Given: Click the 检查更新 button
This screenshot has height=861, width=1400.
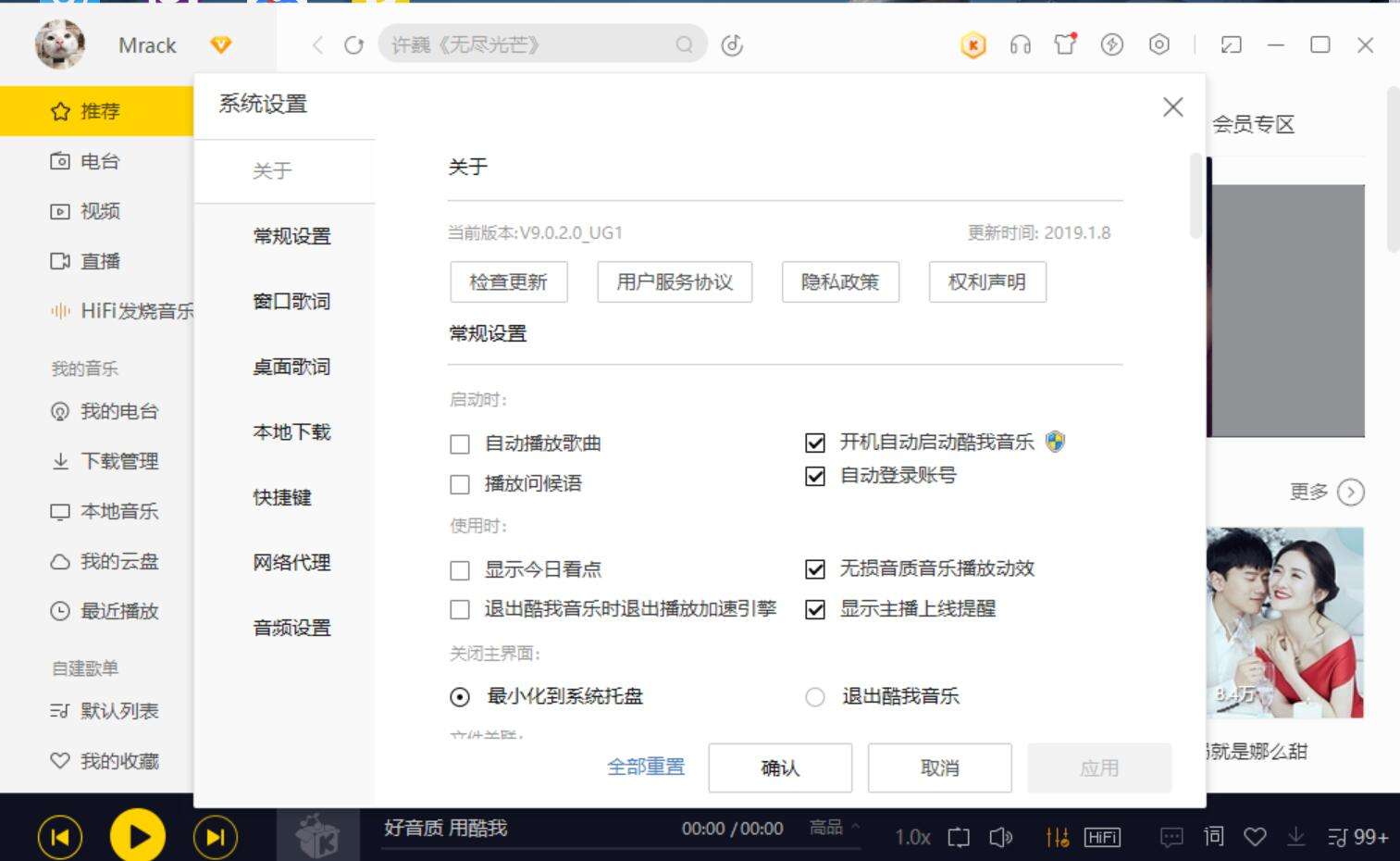Looking at the screenshot, I should coord(509,281).
